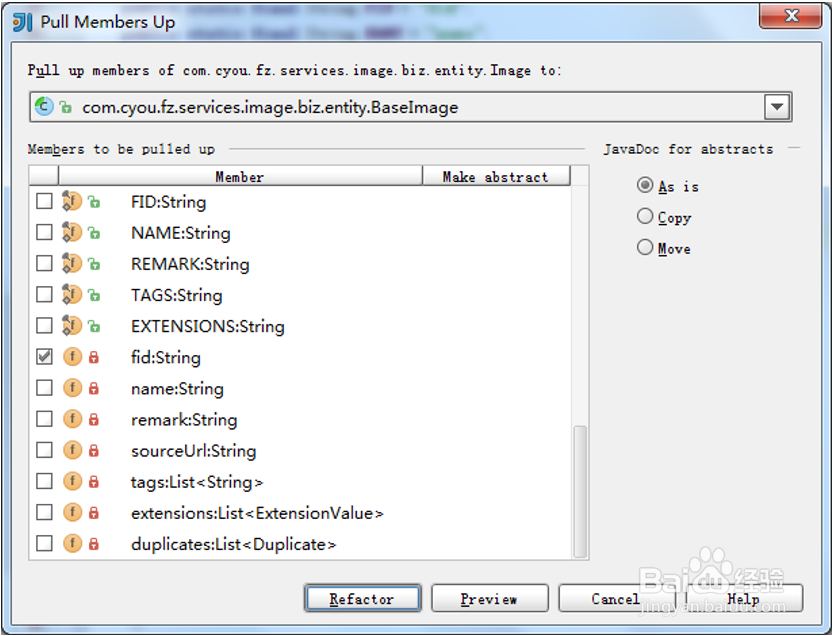Image resolution: width=833 pixels, height=636 pixels.
Task: Select the Copy radio button
Action: (645, 216)
